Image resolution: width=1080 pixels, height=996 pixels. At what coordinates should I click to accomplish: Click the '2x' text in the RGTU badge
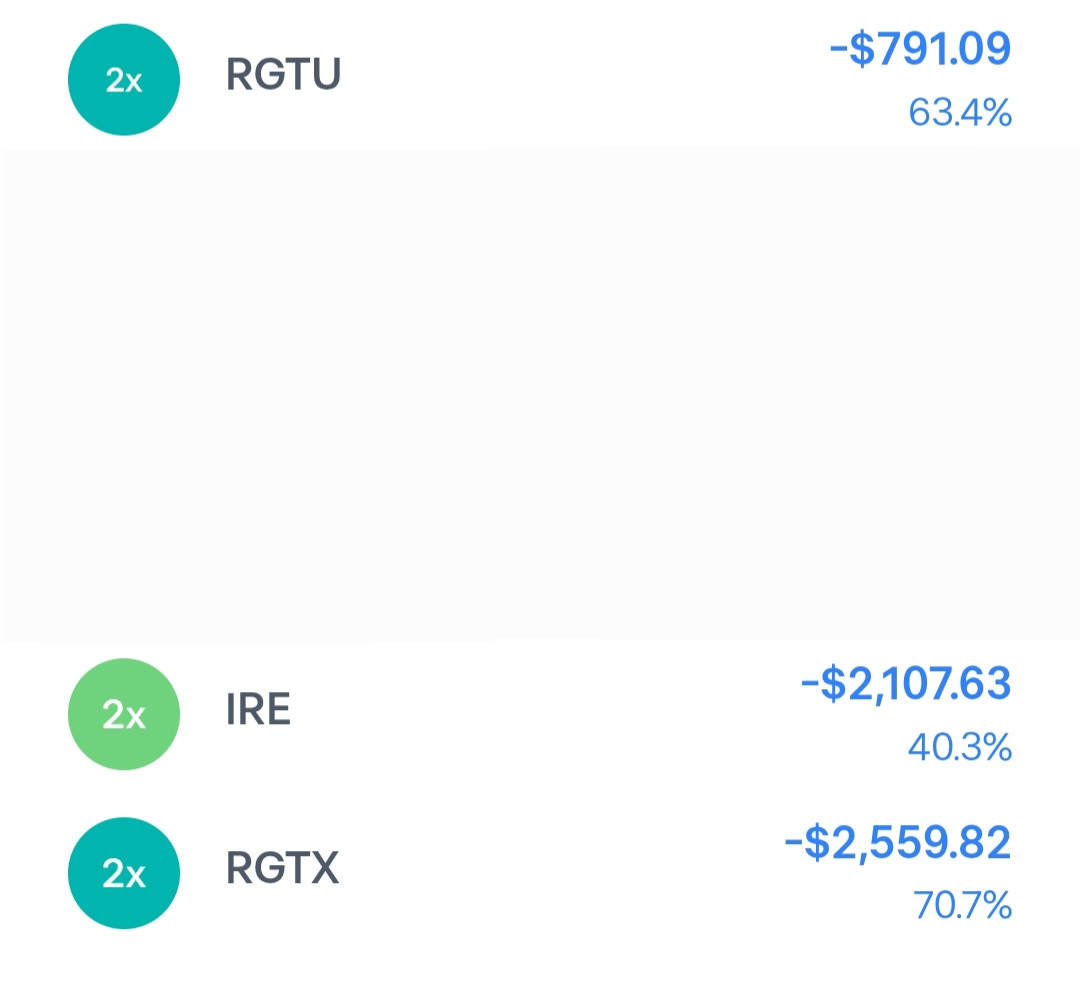pyautogui.click(x=124, y=81)
